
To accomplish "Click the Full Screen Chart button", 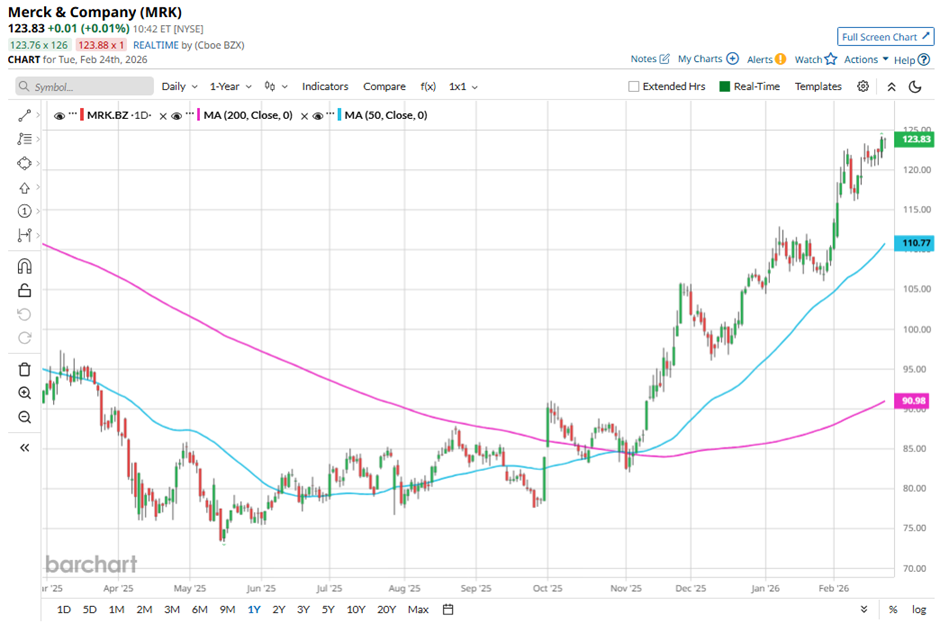I will pos(885,37).
